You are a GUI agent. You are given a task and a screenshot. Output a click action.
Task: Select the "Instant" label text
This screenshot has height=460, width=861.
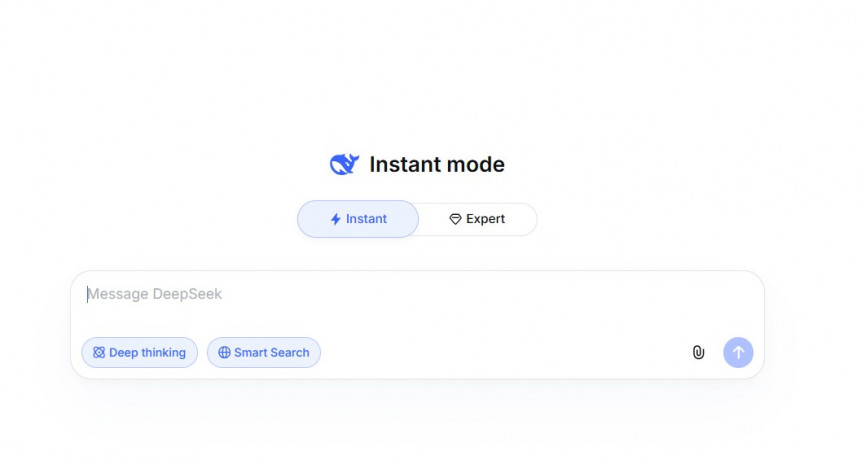366,219
